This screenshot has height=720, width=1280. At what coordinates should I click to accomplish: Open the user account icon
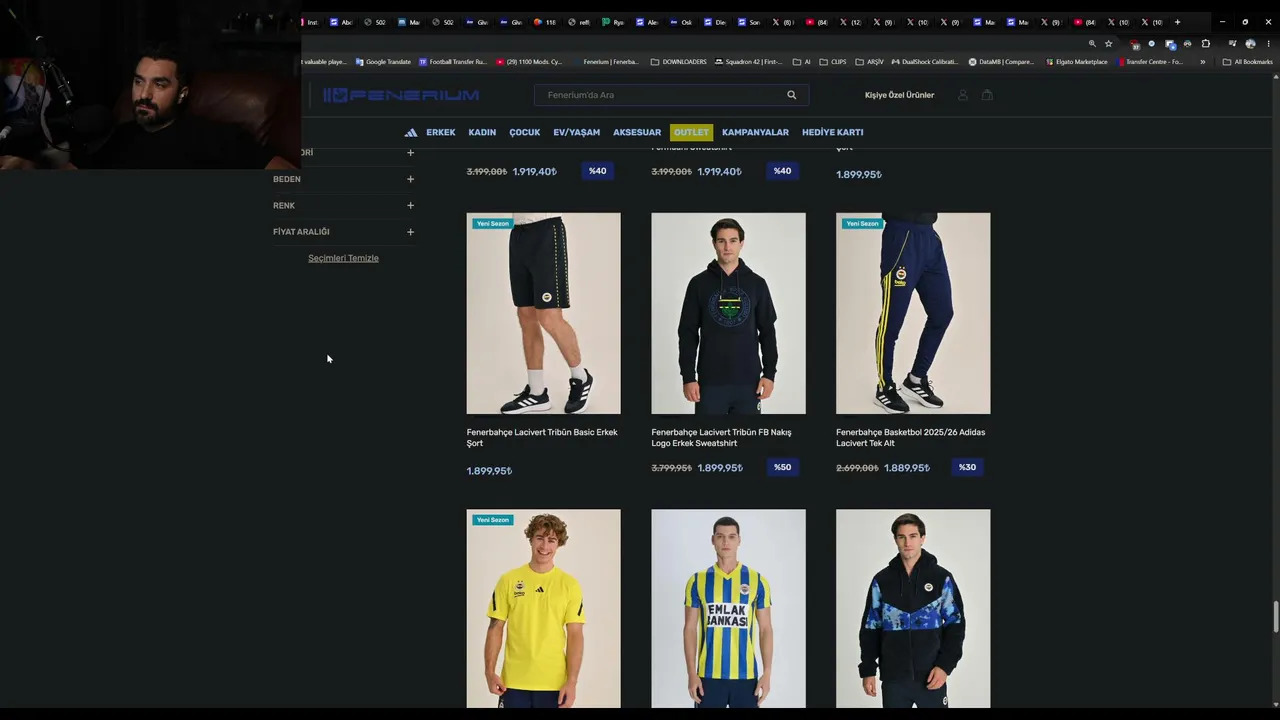(963, 95)
